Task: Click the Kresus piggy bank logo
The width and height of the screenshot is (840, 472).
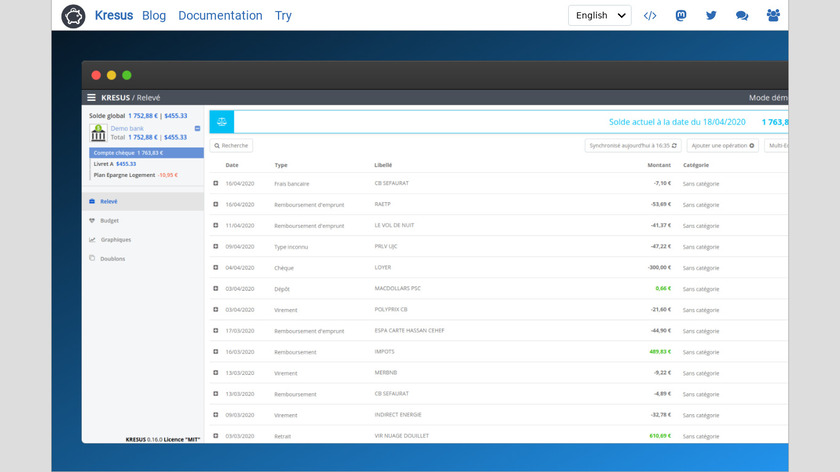Action: [x=73, y=16]
